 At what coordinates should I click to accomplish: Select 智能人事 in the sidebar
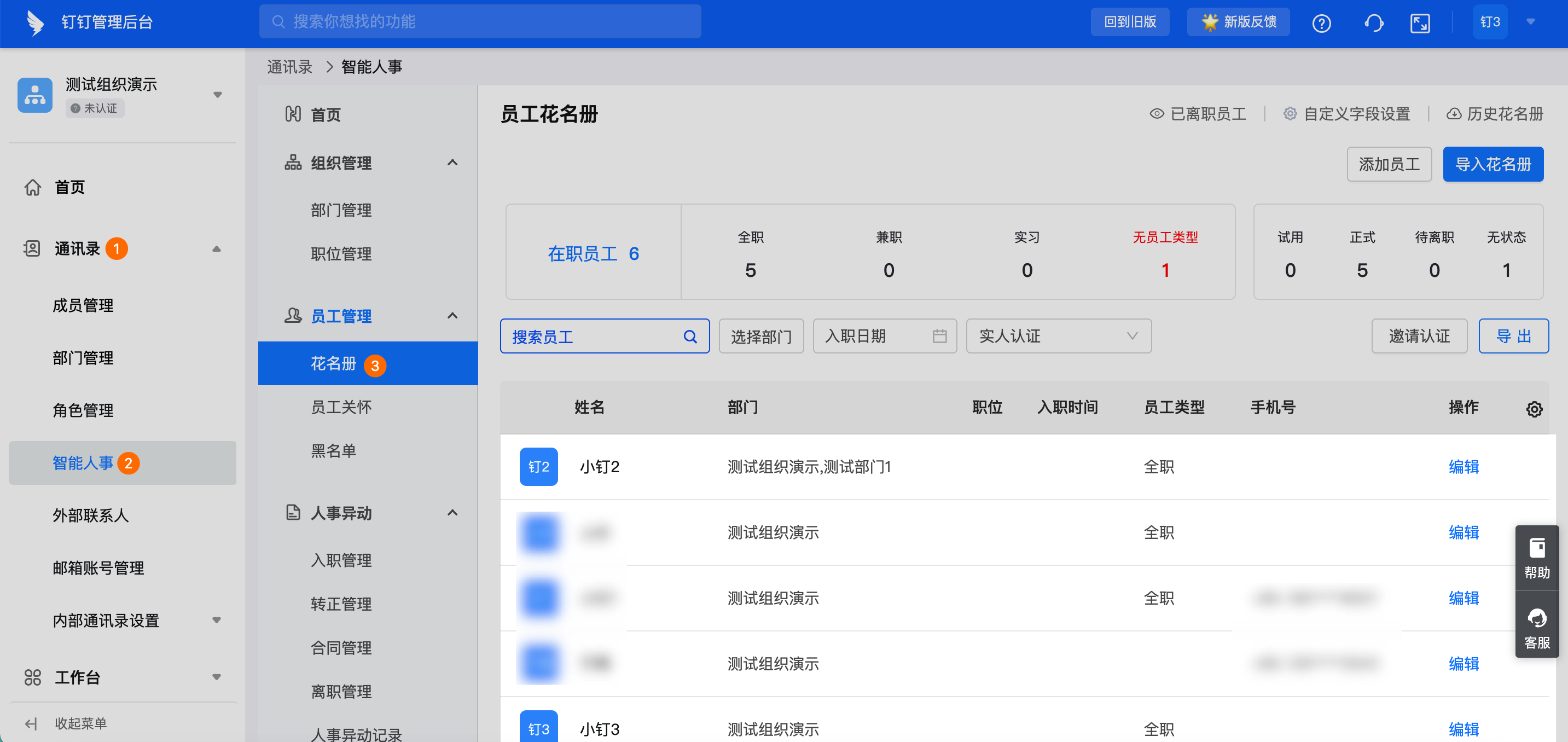123,463
